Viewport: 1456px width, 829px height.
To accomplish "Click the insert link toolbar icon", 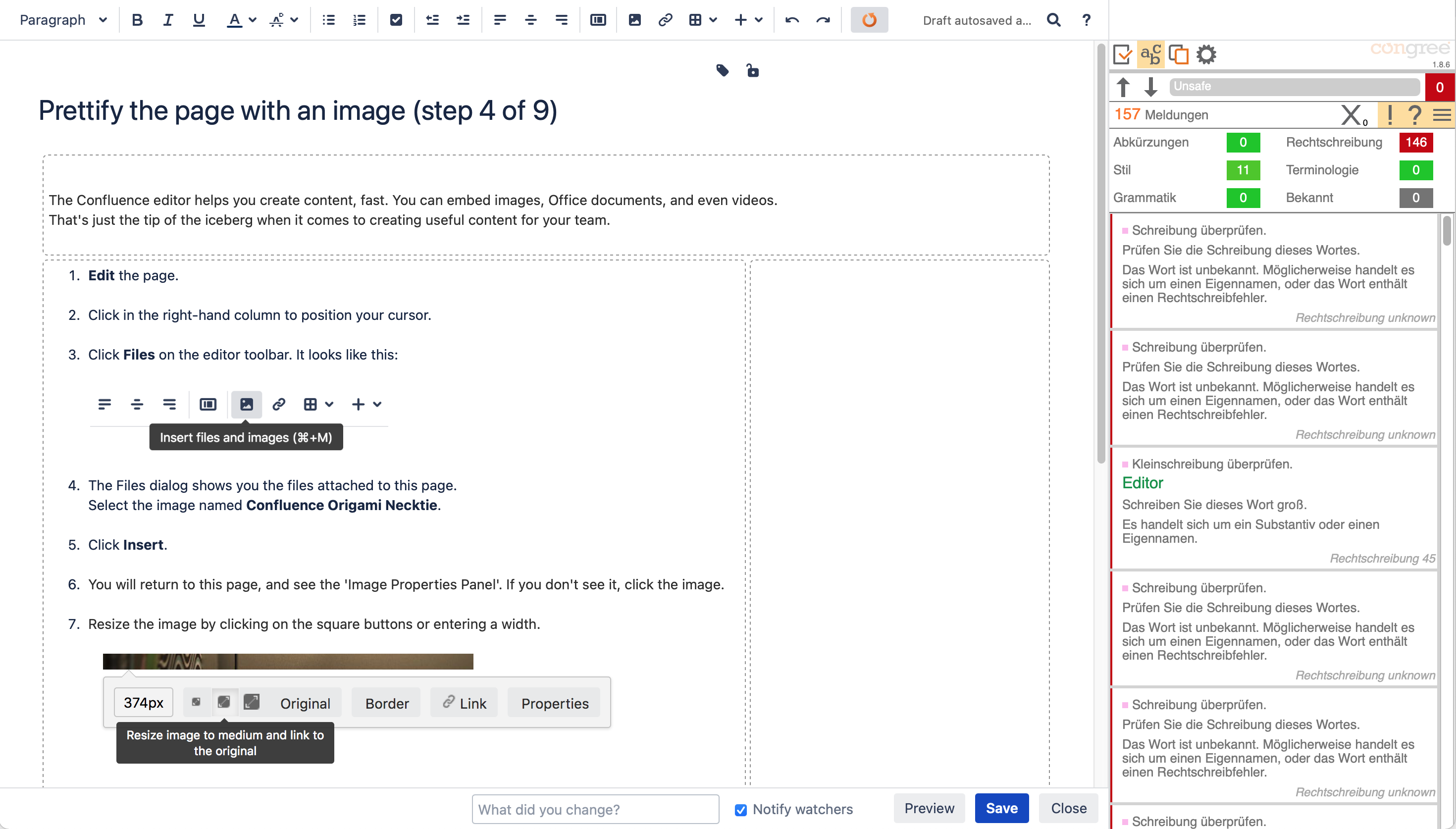I will pos(665,20).
